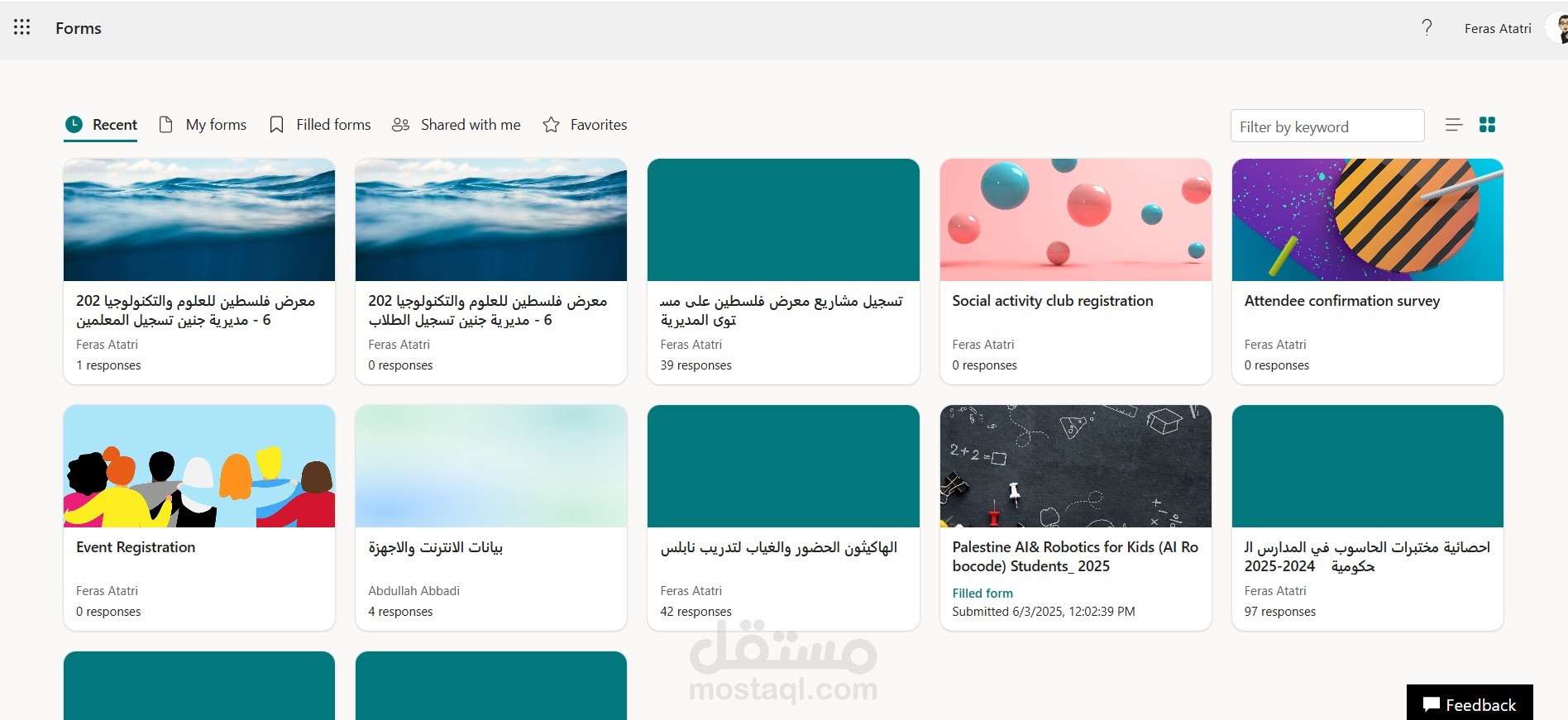Click the Favorites star icon
1568x720 pixels.
551,125
